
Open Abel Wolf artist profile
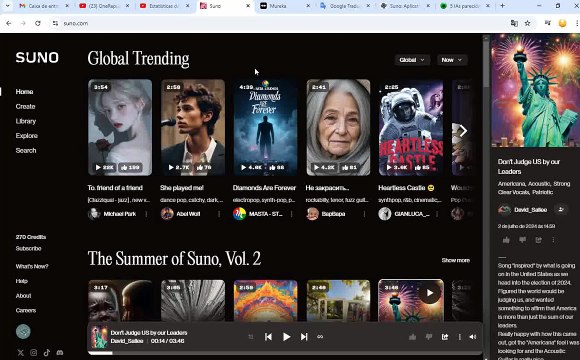point(188,214)
